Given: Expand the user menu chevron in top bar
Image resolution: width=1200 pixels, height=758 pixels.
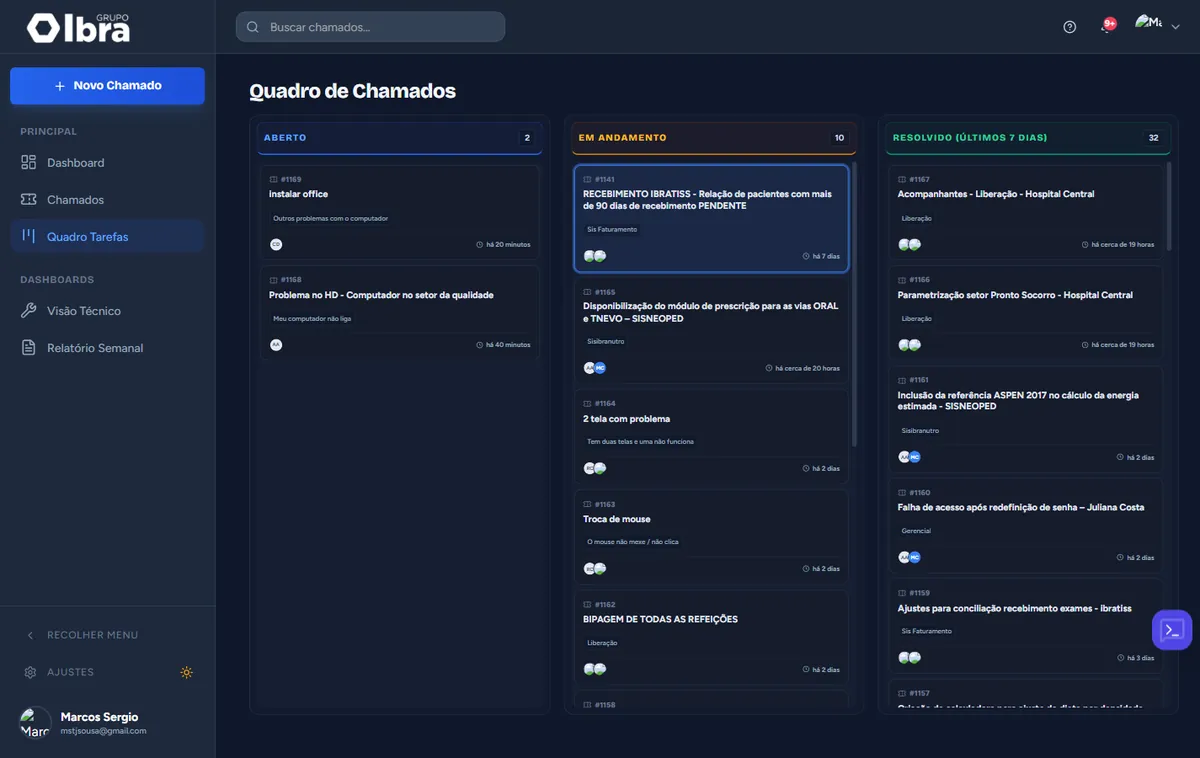Looking at the screenshot, I should tap(1176, 27).
